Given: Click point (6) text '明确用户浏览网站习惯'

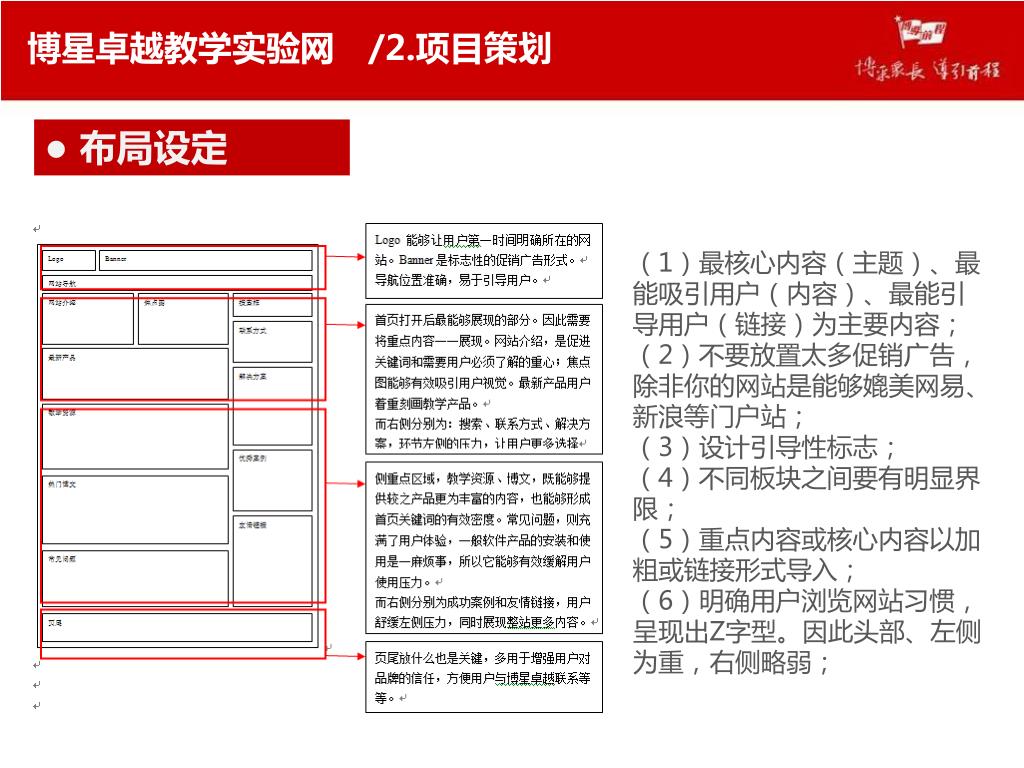Looking at the screenshot, I should pyautogui.click(x=827, y=601).
